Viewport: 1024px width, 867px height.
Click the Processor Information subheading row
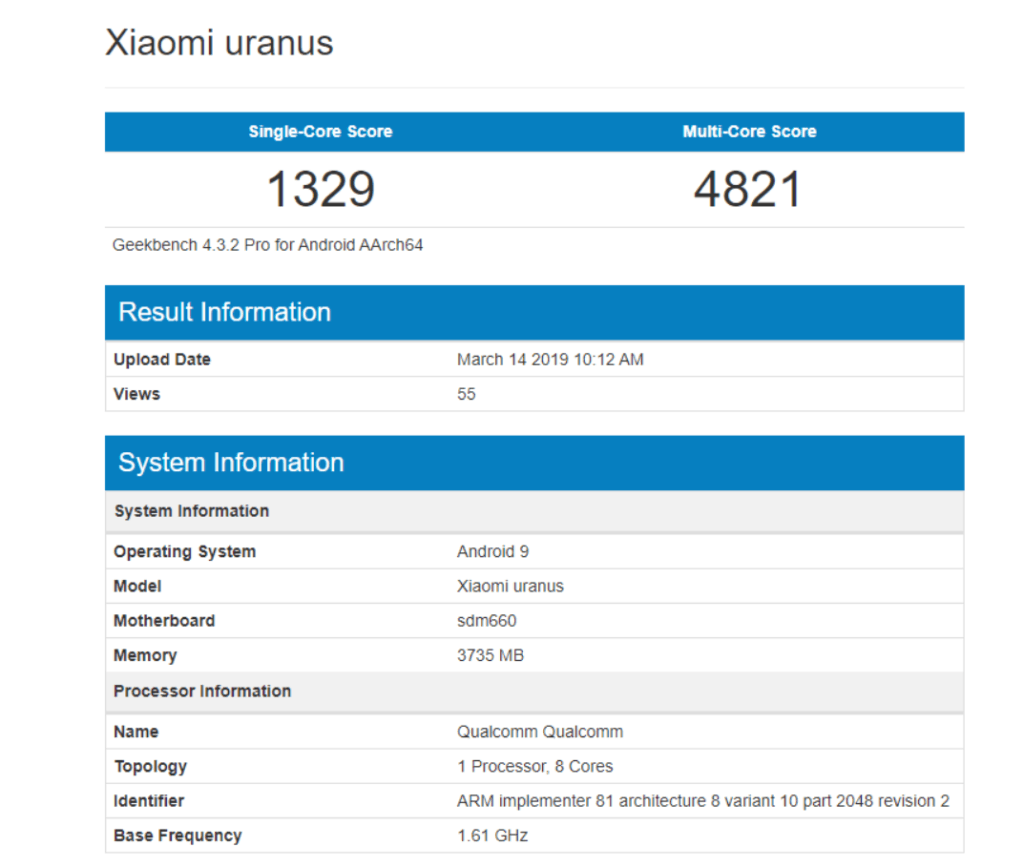202,691
